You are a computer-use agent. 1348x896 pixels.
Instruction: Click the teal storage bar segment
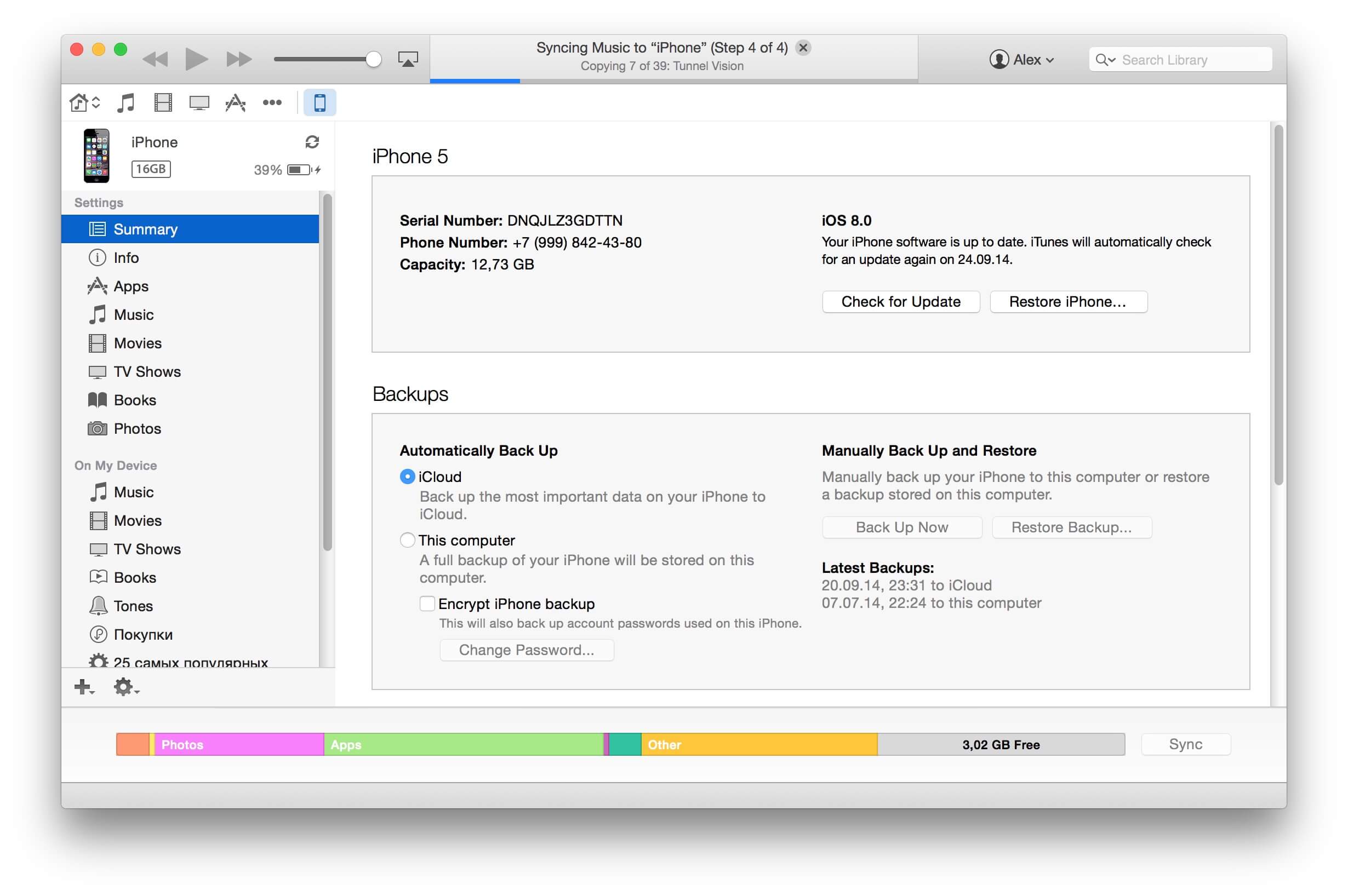click(625, 745)
